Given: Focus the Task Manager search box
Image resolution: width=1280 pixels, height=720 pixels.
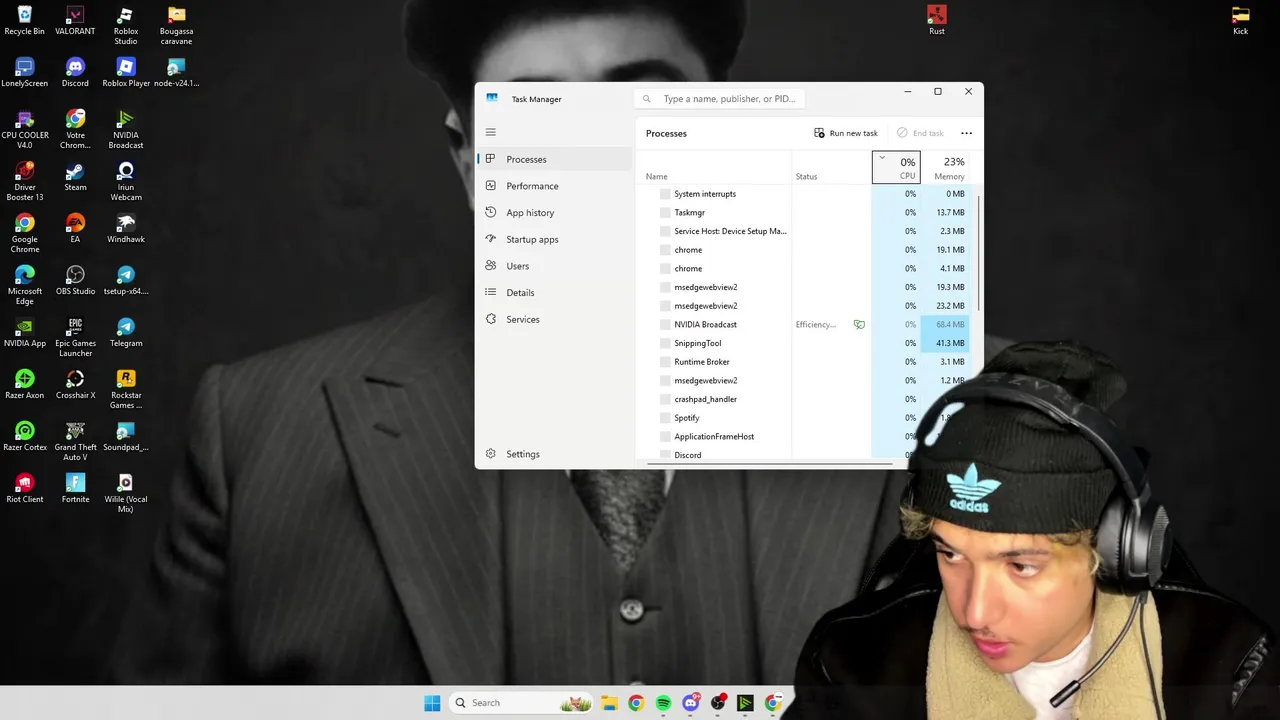Looking at the screenshot, I should pos(721,99).
